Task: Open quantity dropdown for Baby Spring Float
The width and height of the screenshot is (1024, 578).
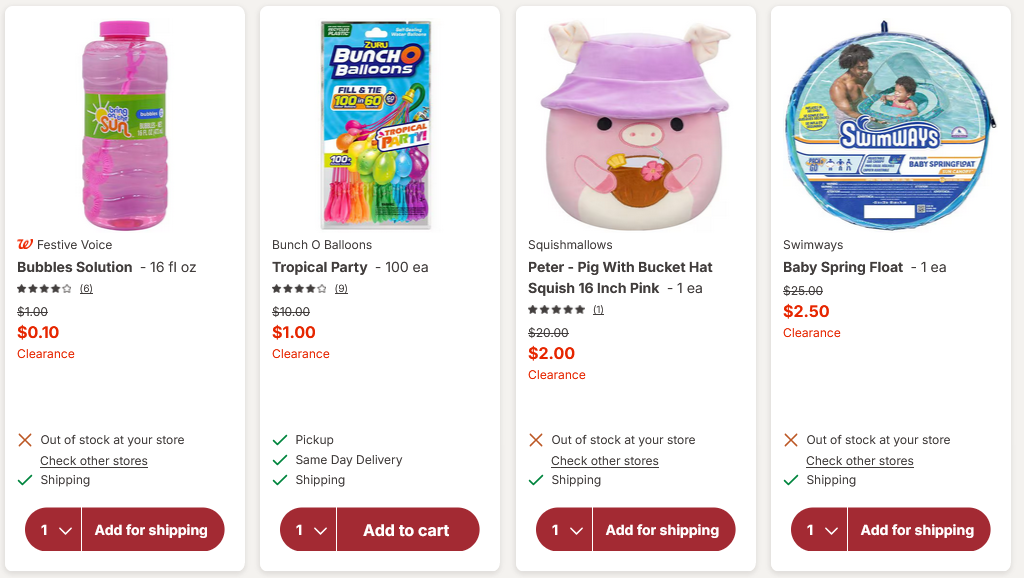Action: [x=820, y=530]
